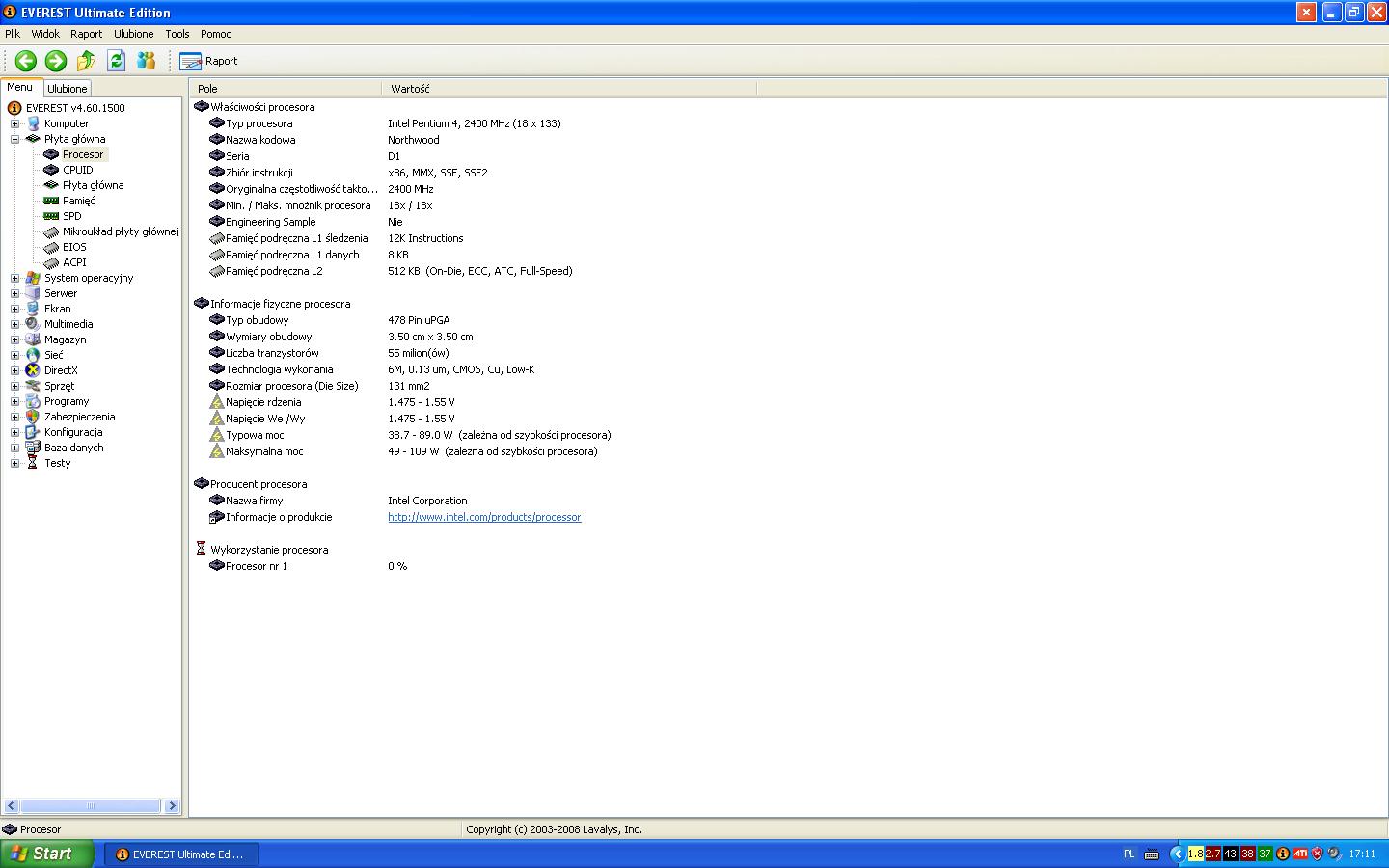Select the Testy tree item
1389x868 pixels.
pyautogui.click(x=57, y=463)
